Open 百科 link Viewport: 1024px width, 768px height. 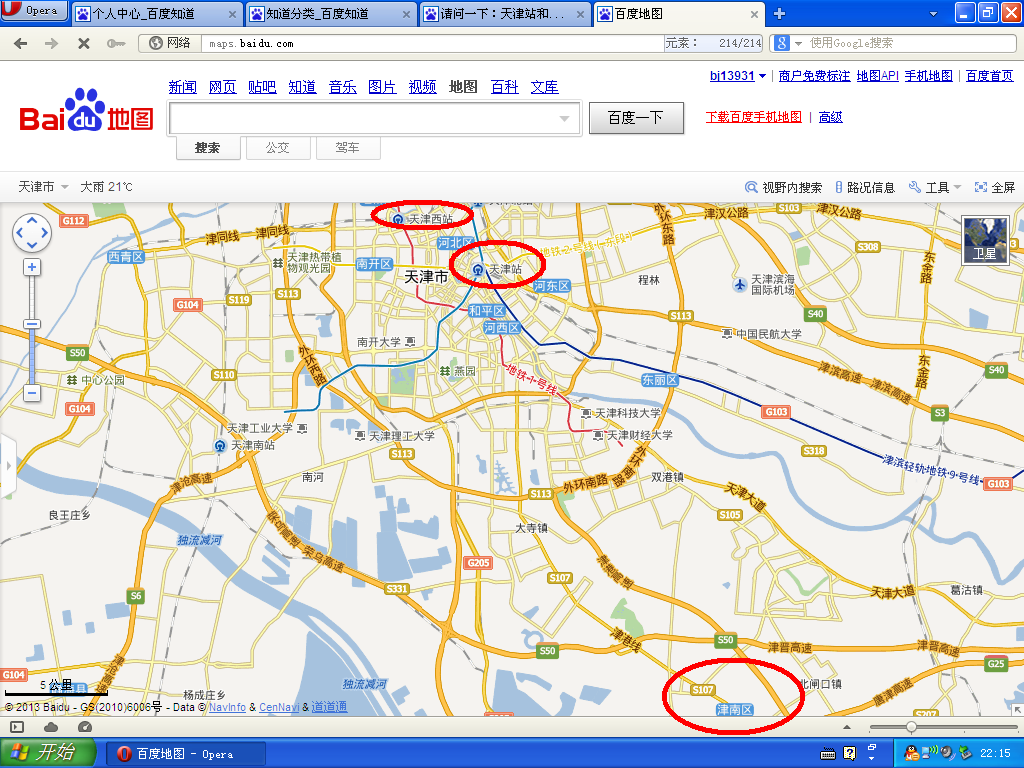(505, 87)
